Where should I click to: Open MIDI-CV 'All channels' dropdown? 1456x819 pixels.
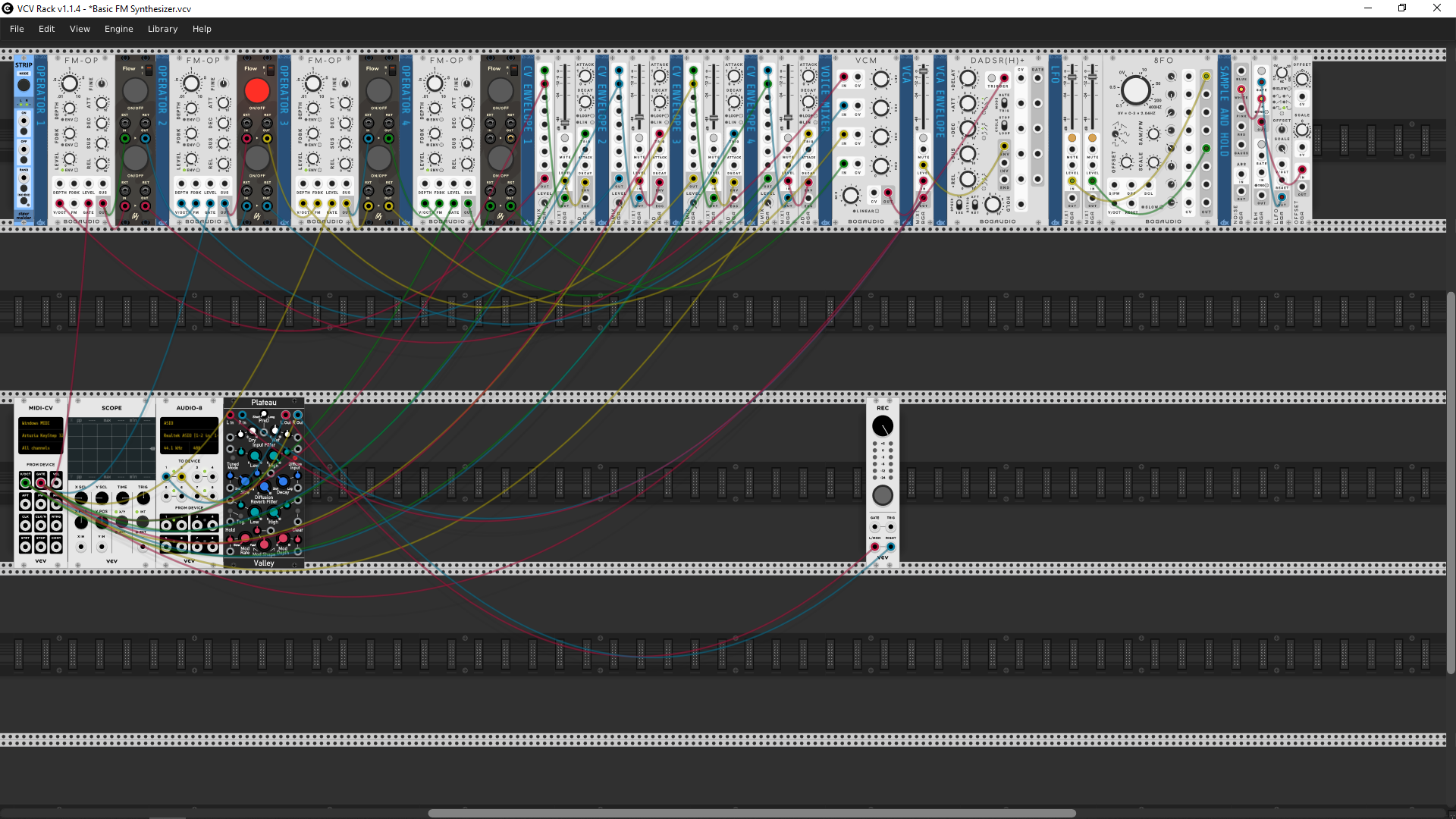[x=41, y=447]
